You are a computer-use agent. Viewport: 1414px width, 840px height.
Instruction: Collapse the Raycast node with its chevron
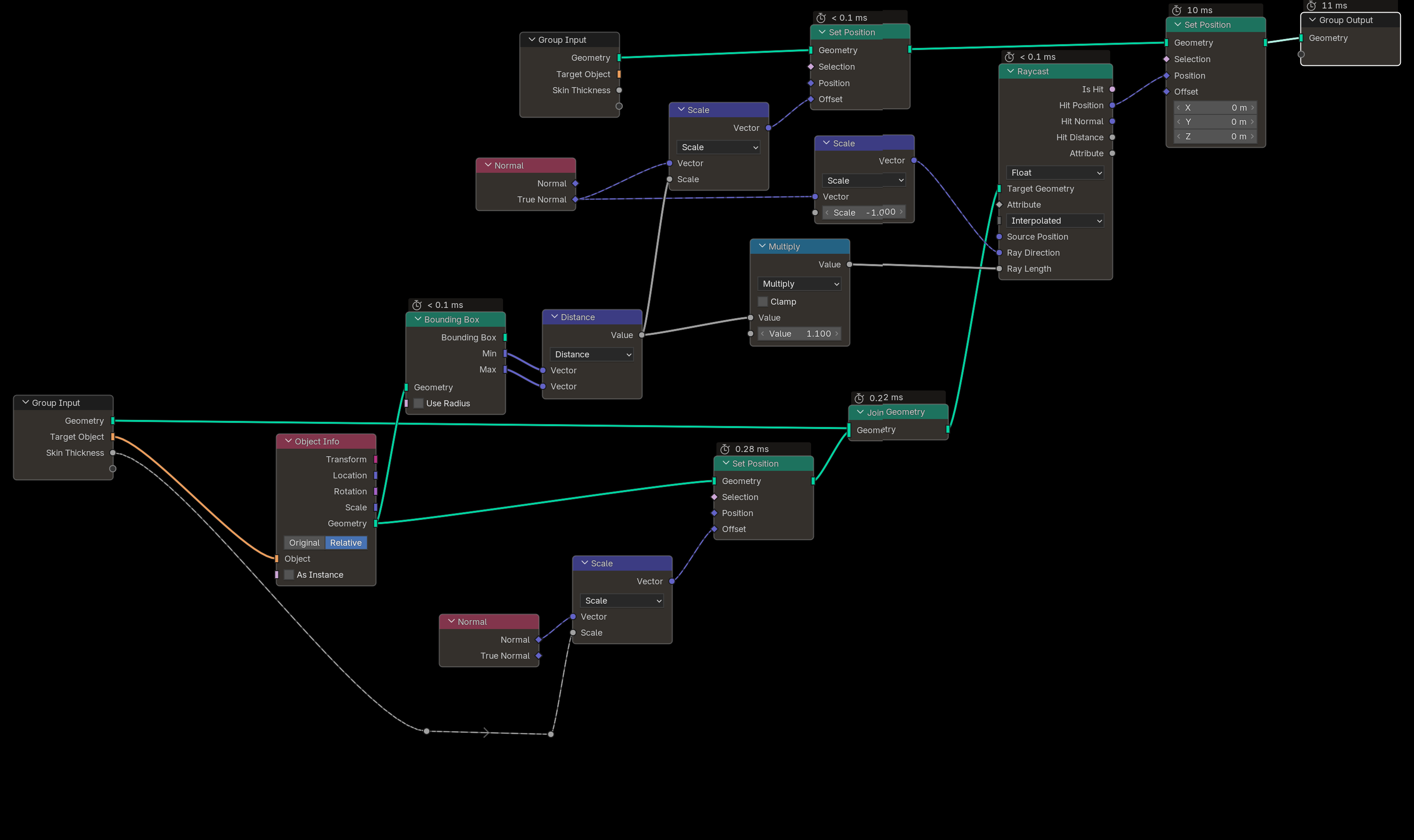click(x=1010, y=71)
